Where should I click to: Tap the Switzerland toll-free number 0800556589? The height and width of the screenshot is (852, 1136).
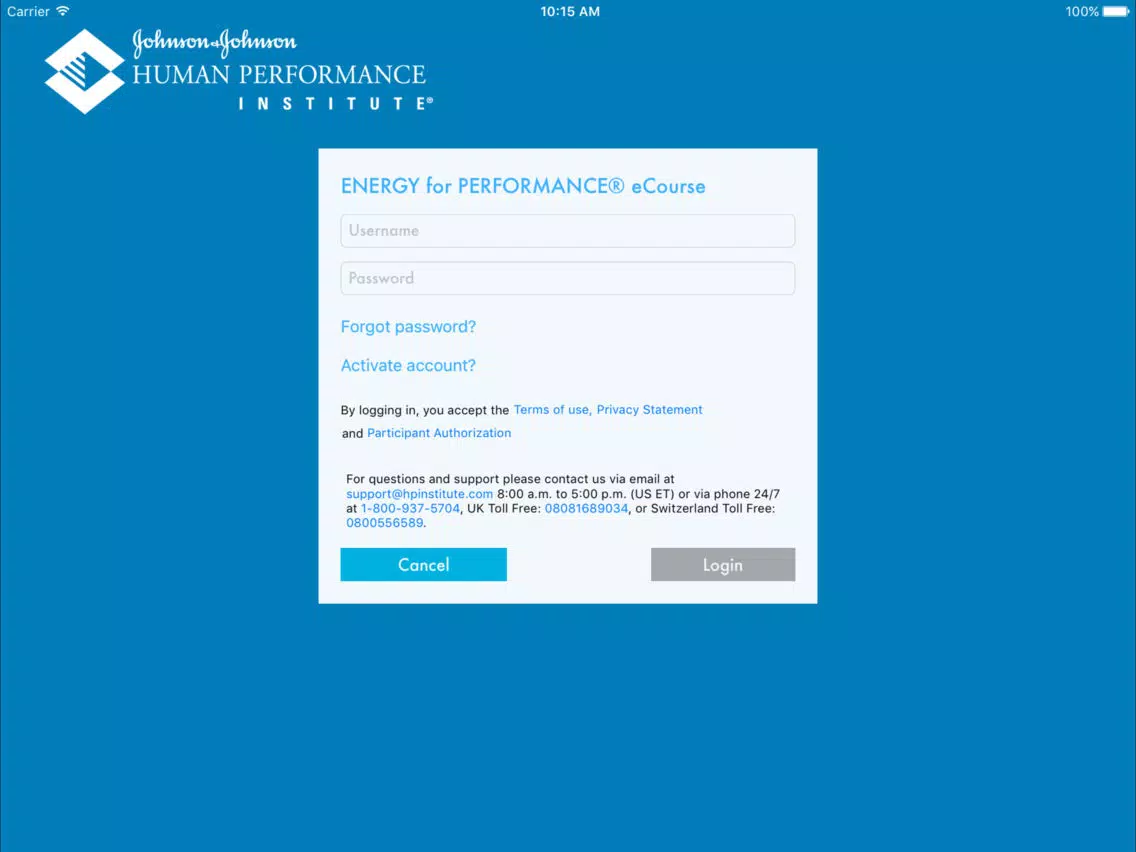coord(385,523)
